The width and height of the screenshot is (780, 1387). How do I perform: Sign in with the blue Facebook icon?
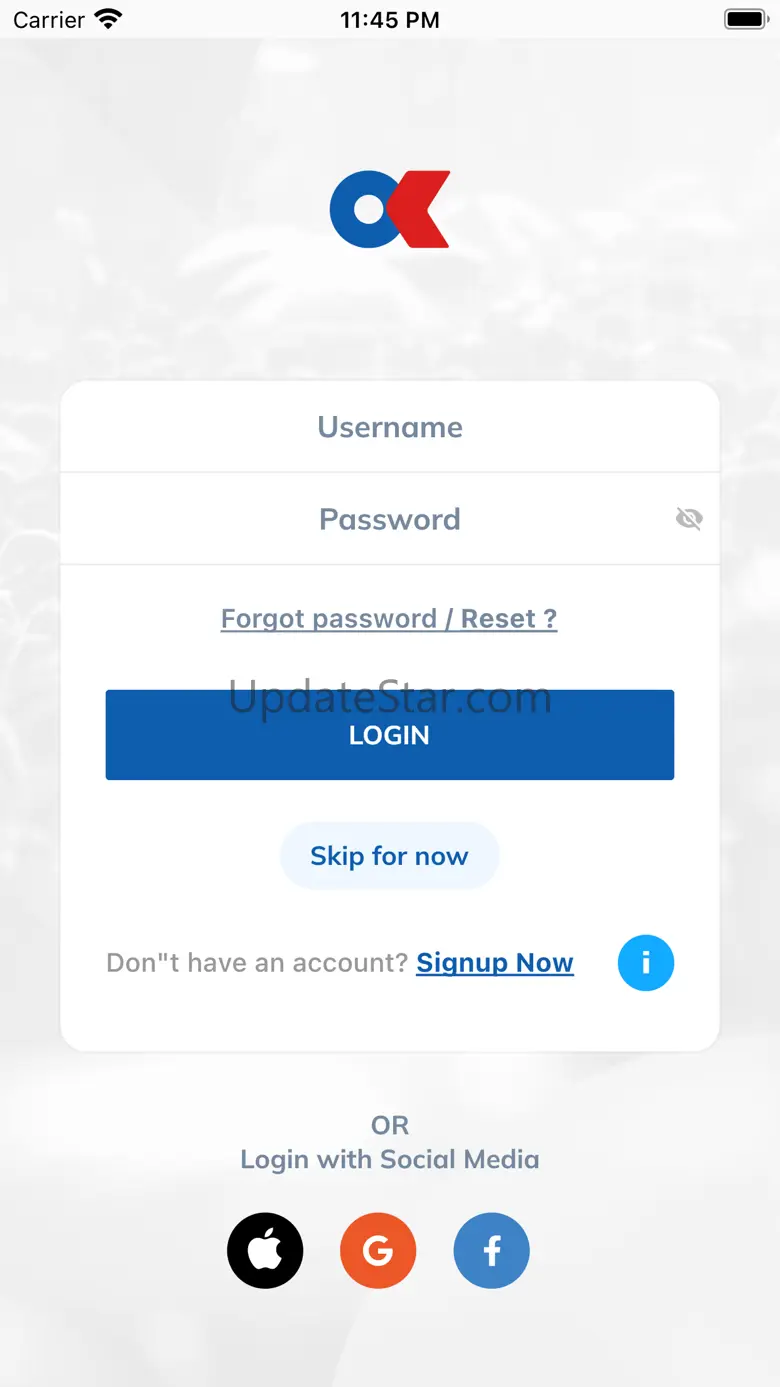pyautogui.click(x=492, y=1251)
